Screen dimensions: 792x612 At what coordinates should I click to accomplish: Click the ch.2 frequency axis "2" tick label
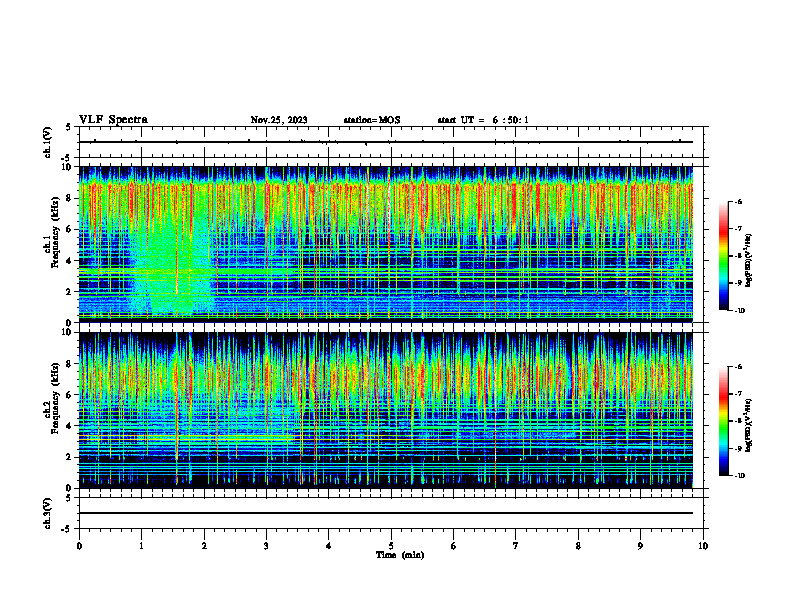click(x=70, y=457)
